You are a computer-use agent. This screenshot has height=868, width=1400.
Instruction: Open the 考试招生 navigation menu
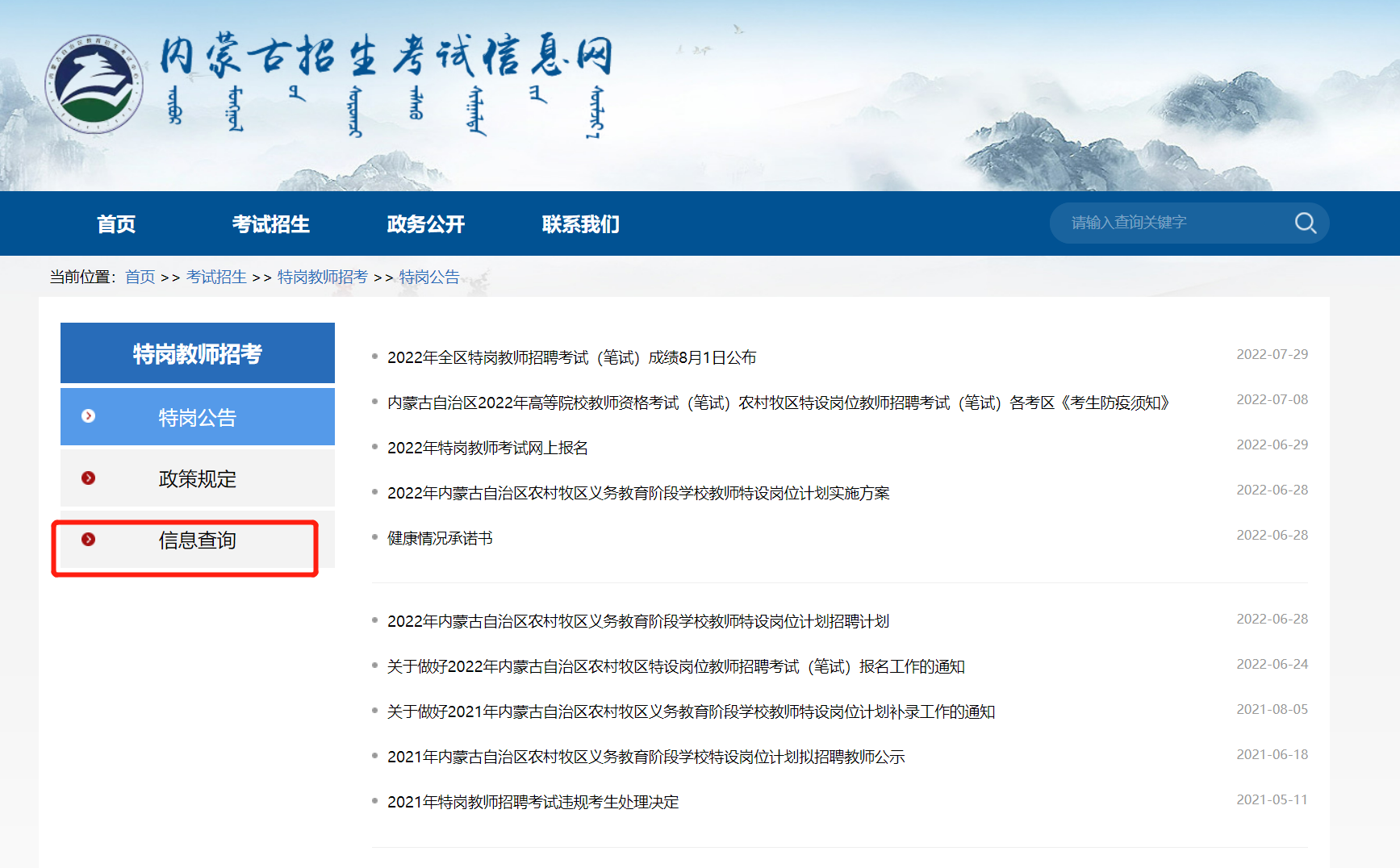pyautogui.click(x=270, y=224)
